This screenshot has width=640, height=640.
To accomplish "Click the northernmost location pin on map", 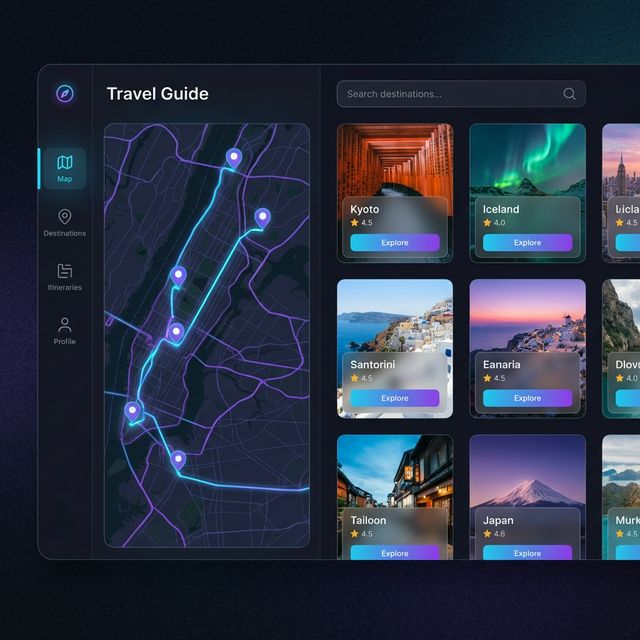I will click(x=233, y=157).
